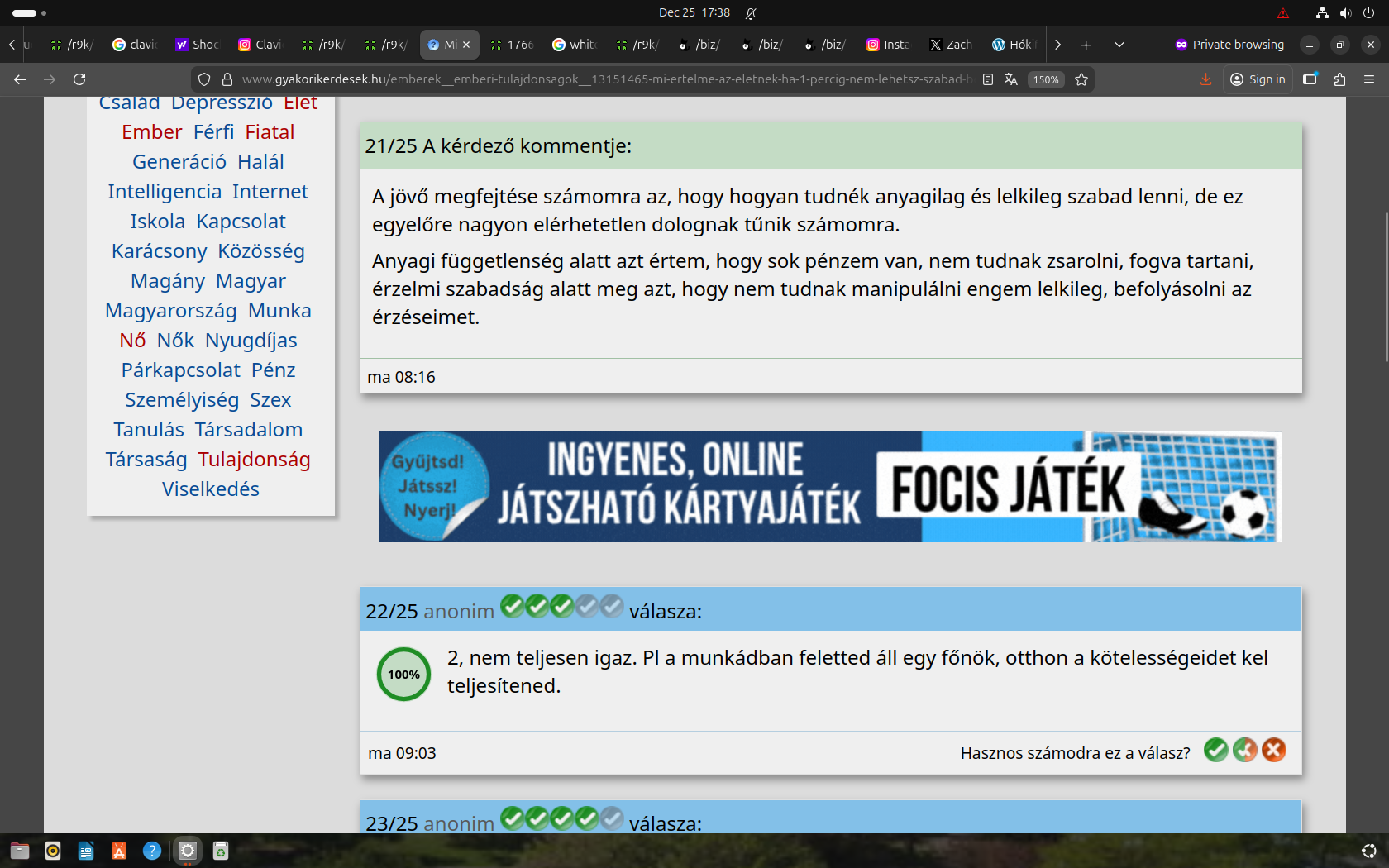Rate answer 22 as partly useful
Screen dimensions: 1389x868
(1245, 750)
